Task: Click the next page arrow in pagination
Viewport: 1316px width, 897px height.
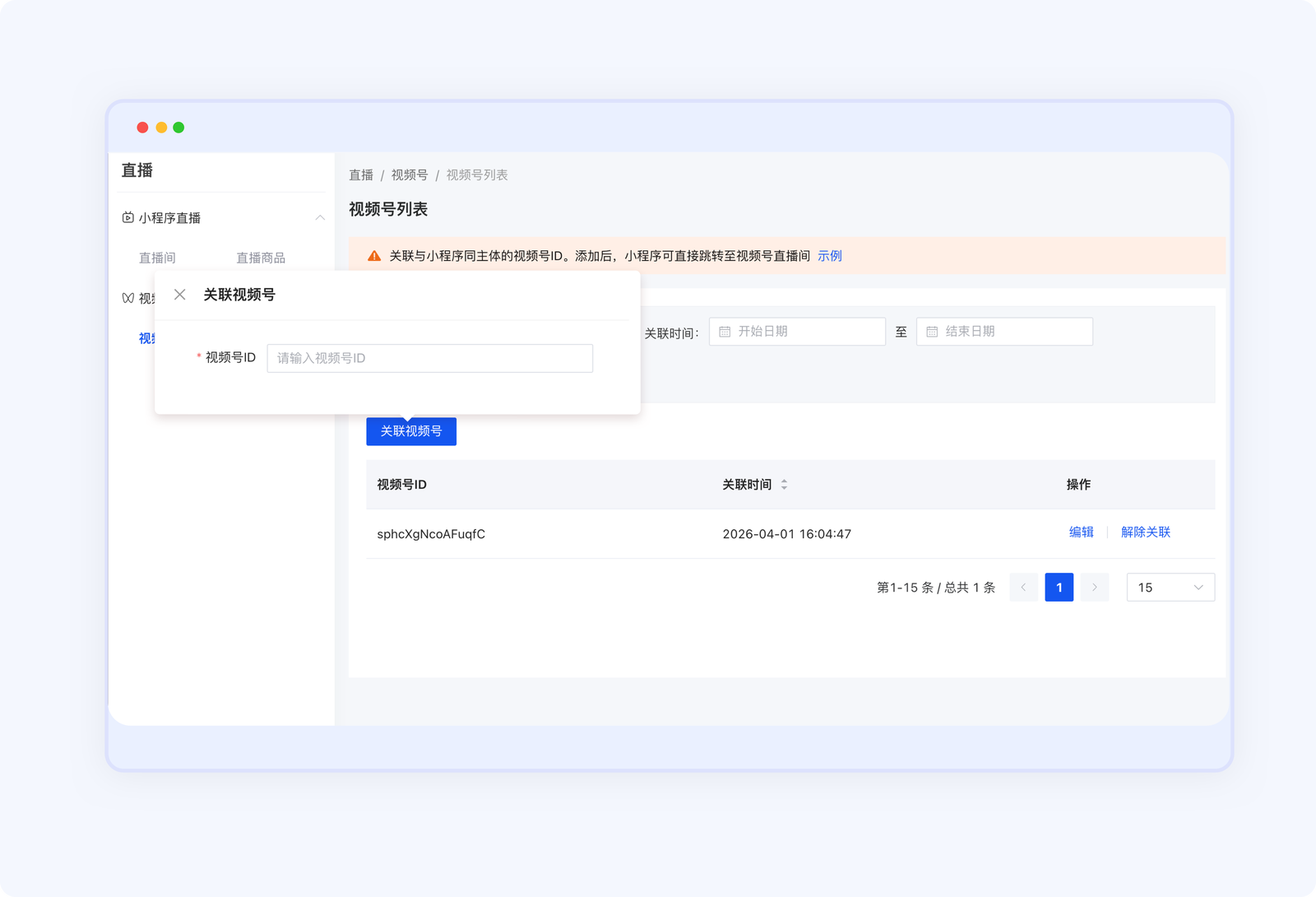Action: (x=1095, y=587)
